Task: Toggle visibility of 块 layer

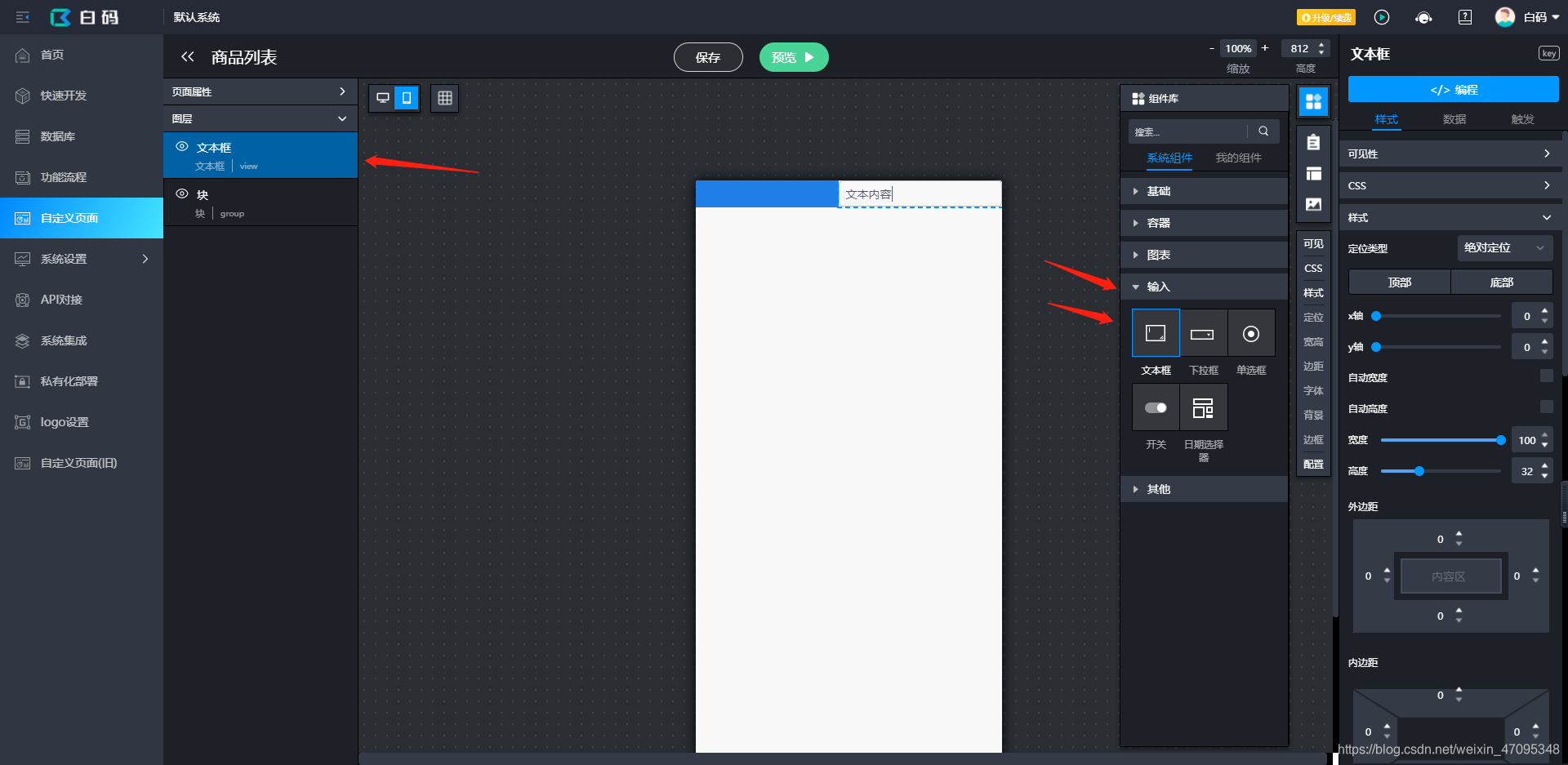Action: 182,193
